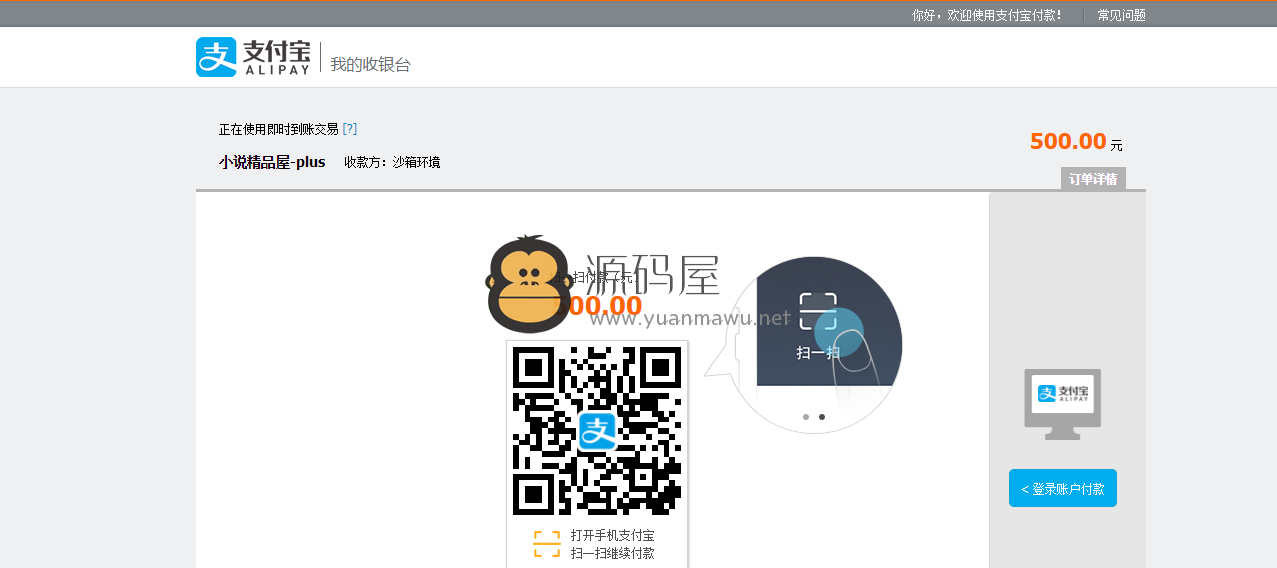
Task: Click the 登录账户付款 button
Action: tap(1063, 489)
